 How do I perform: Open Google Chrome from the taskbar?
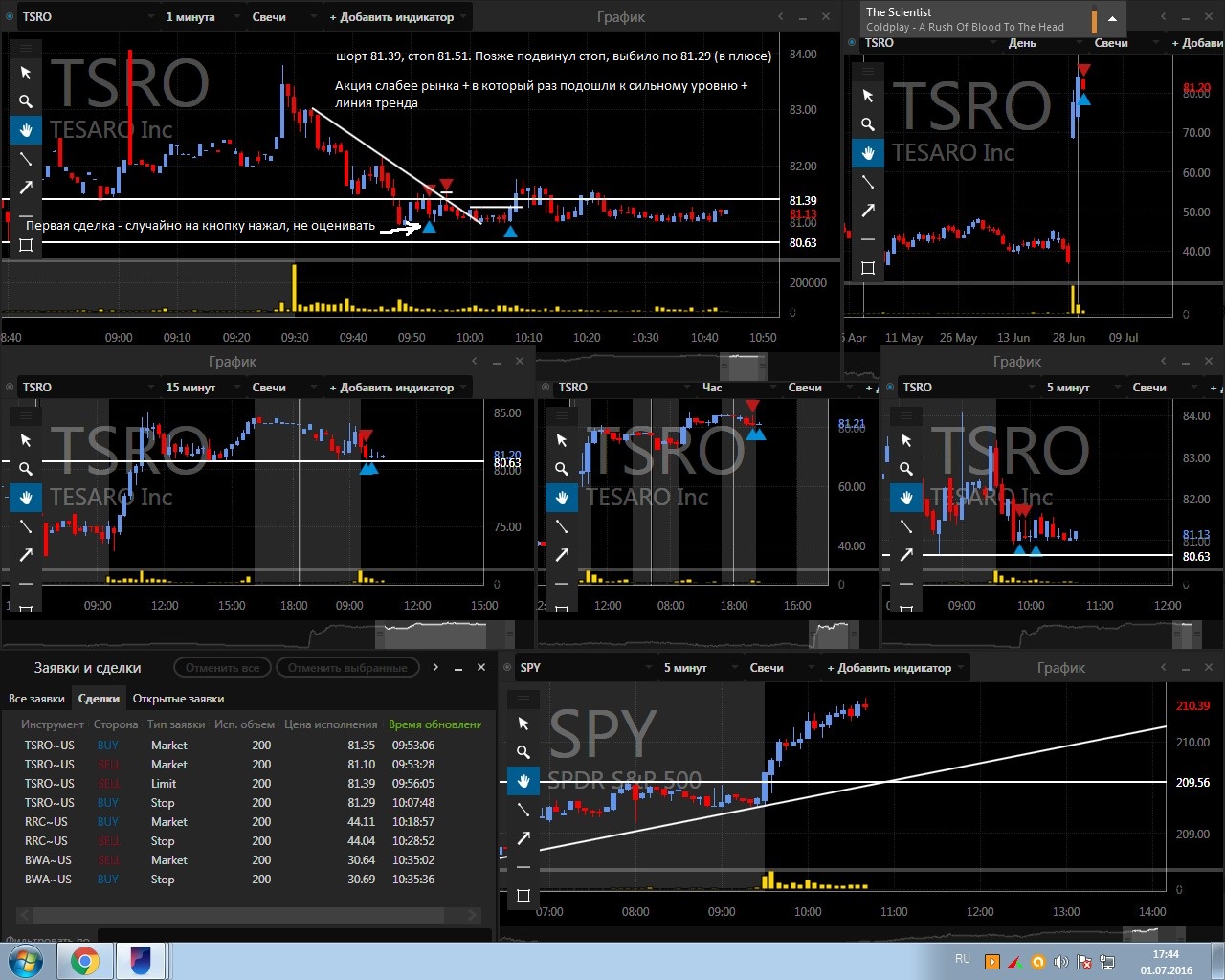[84, 961]
